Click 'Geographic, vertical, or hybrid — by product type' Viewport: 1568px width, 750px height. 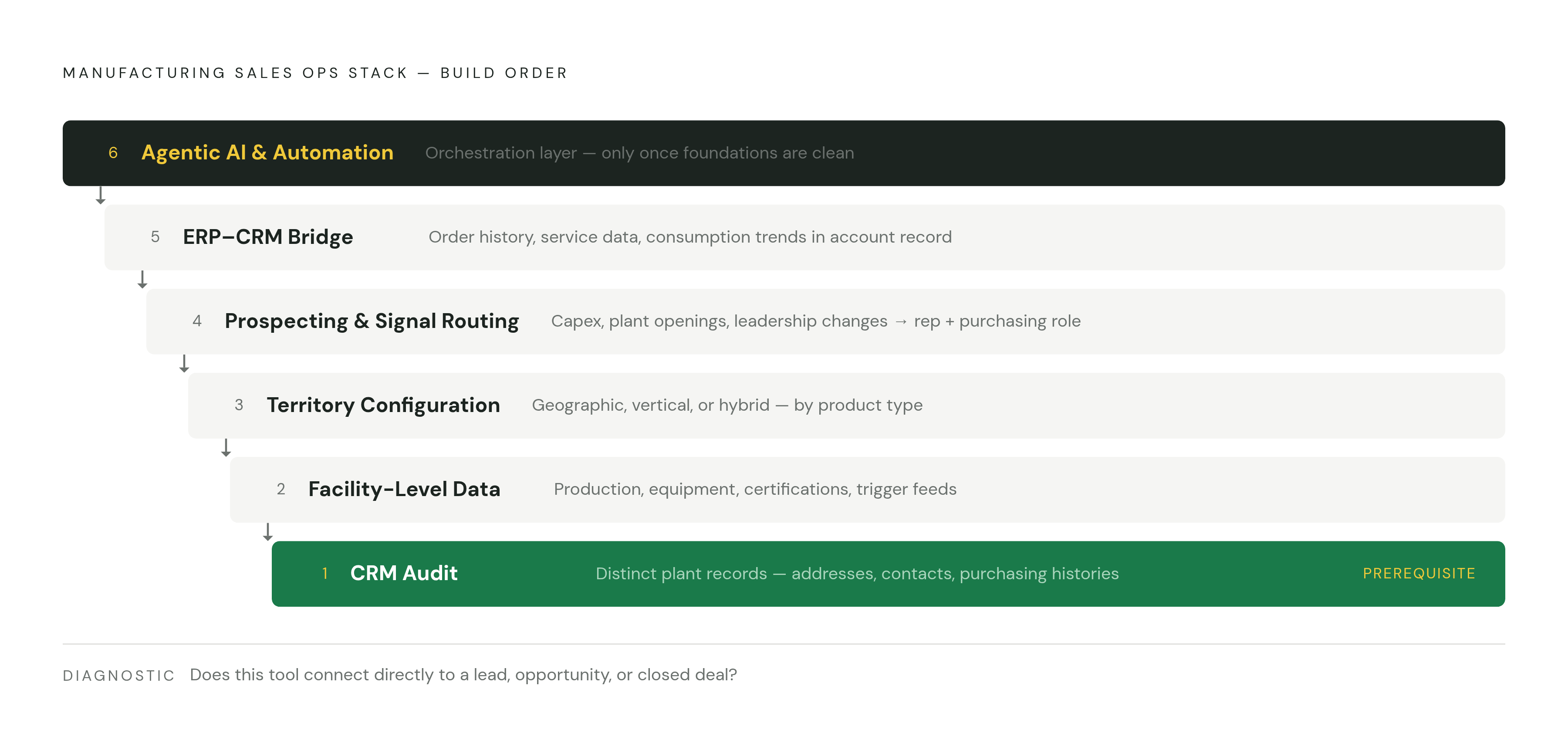click(727, 405)
